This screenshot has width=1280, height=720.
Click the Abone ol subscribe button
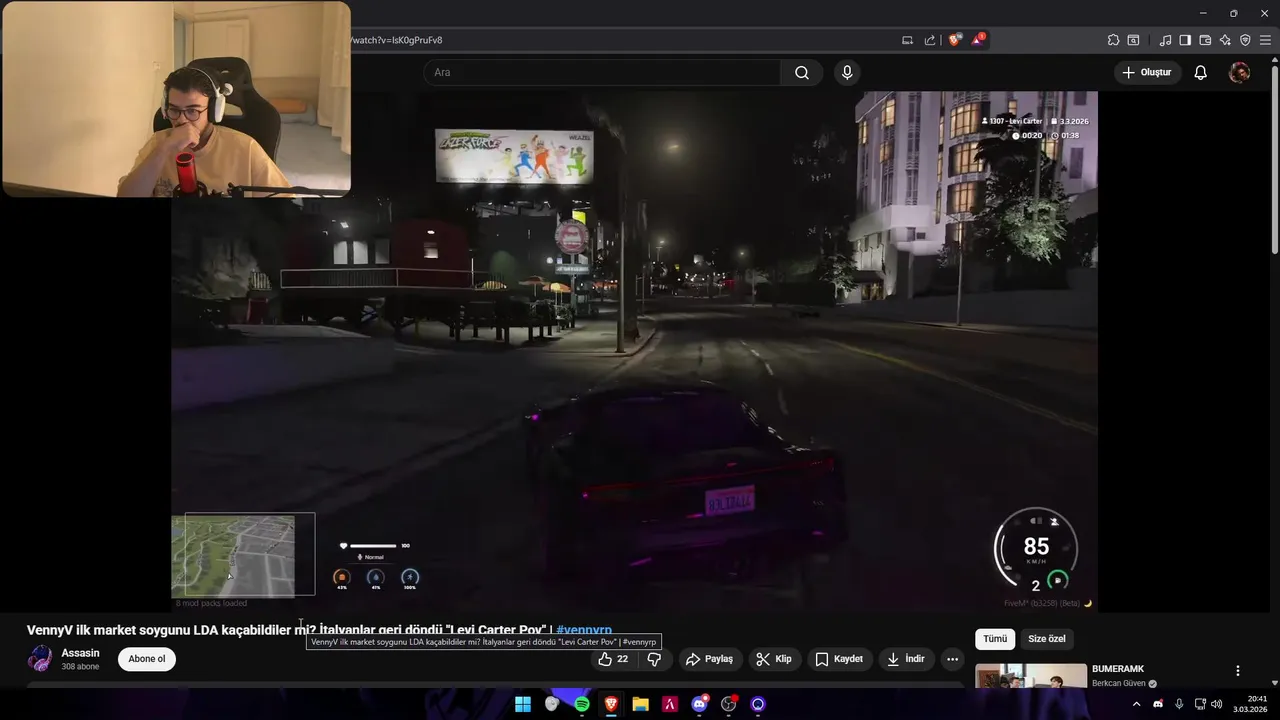point(147,659)
